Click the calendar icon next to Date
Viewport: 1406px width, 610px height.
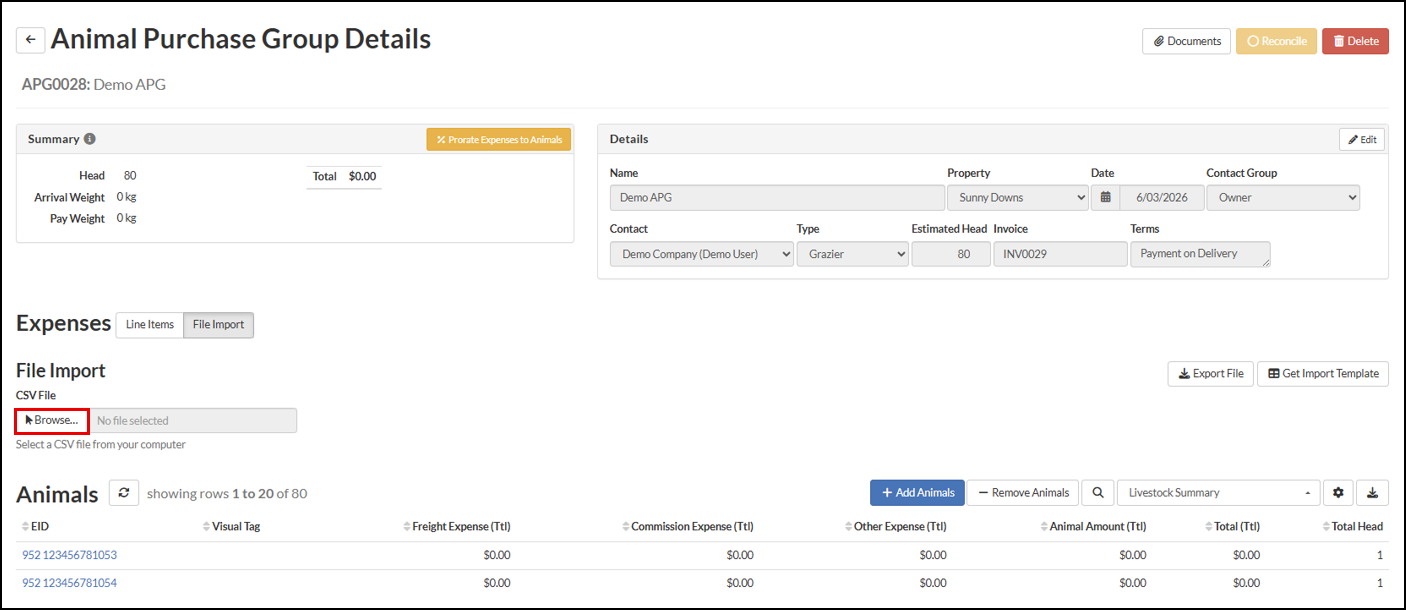[x=1105, y=198]
